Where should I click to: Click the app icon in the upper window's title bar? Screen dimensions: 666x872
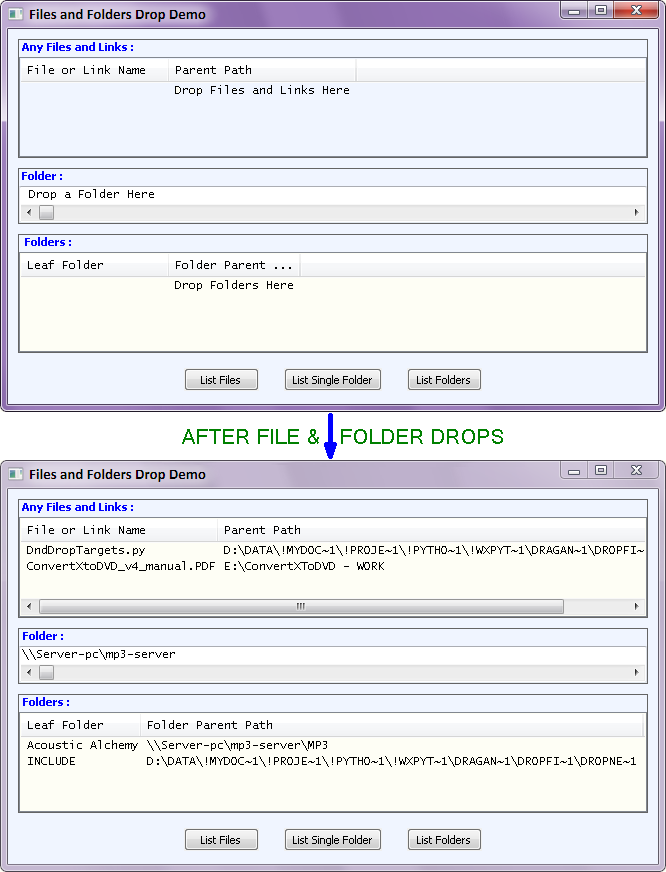click(x=15, y=15)
